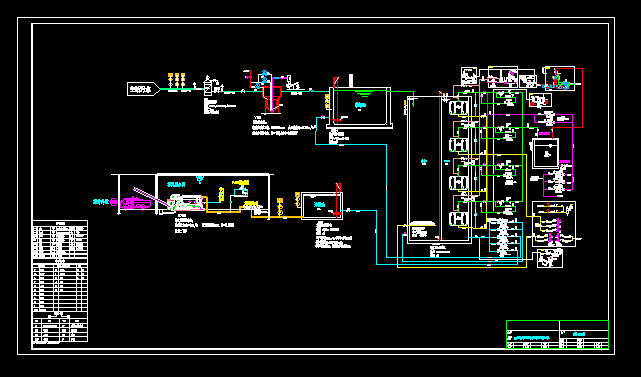Click the cyan label in the lower small tank
This screenshot has width=641, height=377.
(319, 204)
